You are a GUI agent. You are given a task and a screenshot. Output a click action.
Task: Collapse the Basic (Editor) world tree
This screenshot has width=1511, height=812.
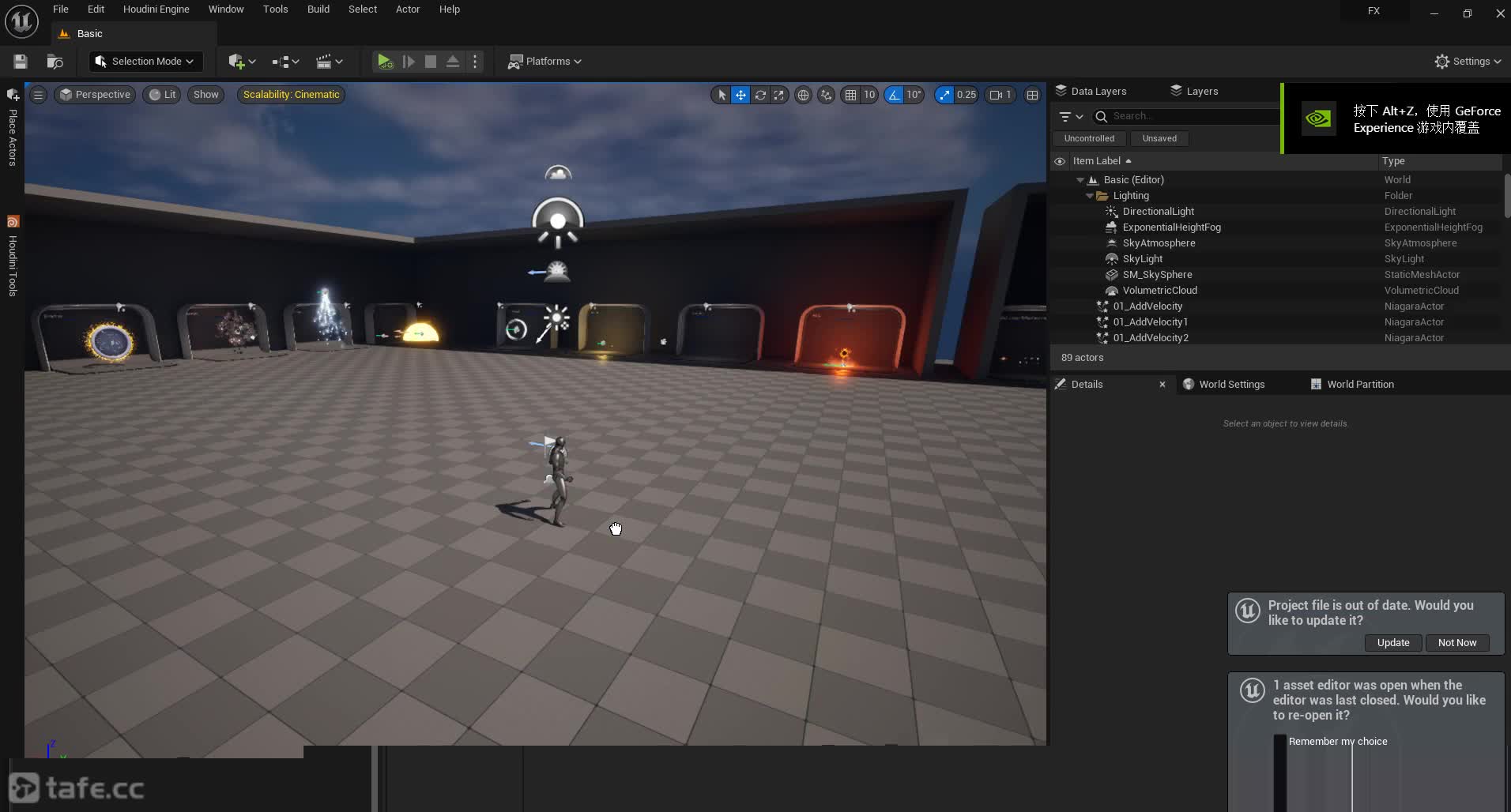[1080, 180]
